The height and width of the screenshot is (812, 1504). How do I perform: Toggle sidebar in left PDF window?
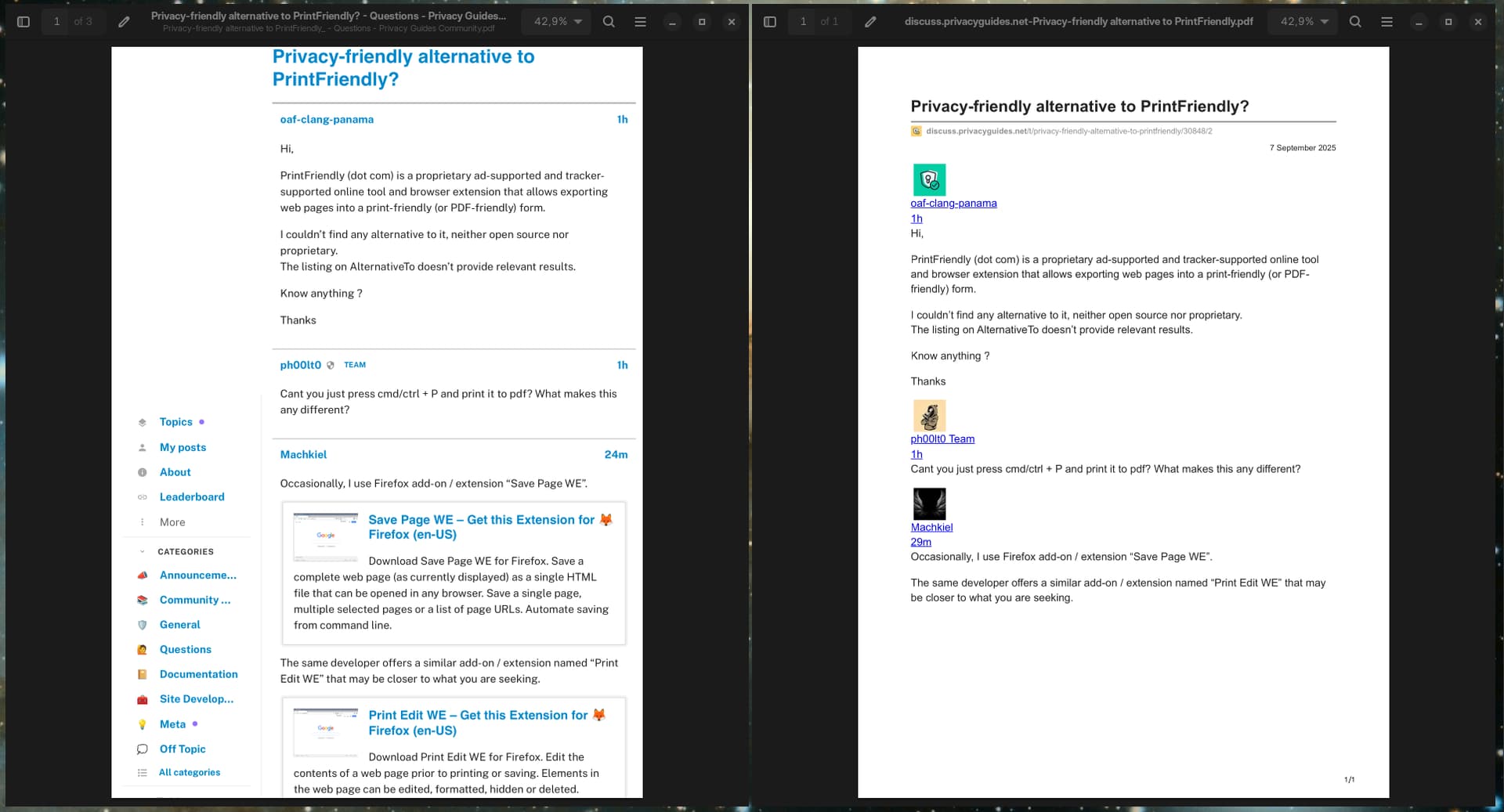click(x=23, y=22)
